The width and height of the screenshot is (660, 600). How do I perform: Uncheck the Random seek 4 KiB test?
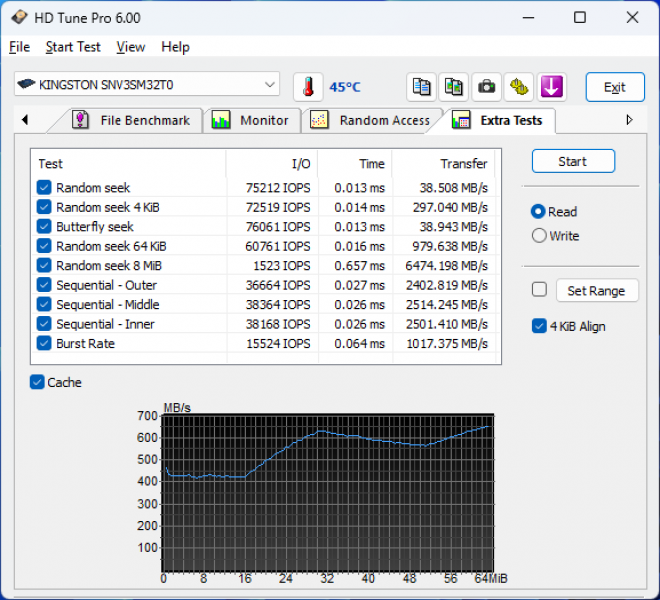point(44,207)
